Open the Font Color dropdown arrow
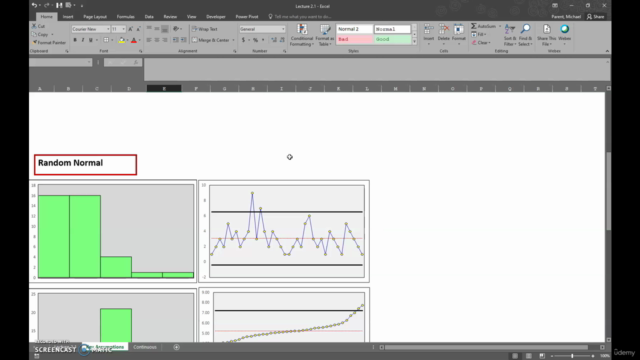Screen dimensions: 640x360 pyautogui.click(x=140, y=40)
